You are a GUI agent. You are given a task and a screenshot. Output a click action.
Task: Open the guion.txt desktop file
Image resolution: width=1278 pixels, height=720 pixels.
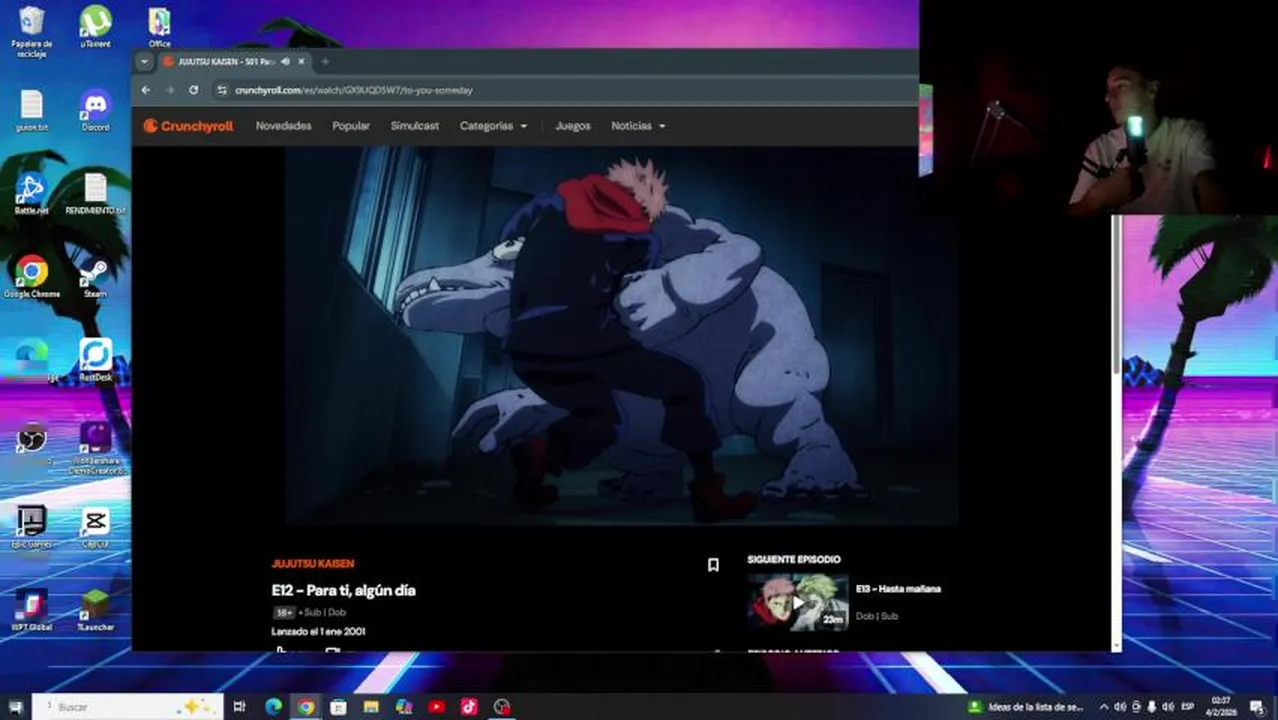pos(32,111)
